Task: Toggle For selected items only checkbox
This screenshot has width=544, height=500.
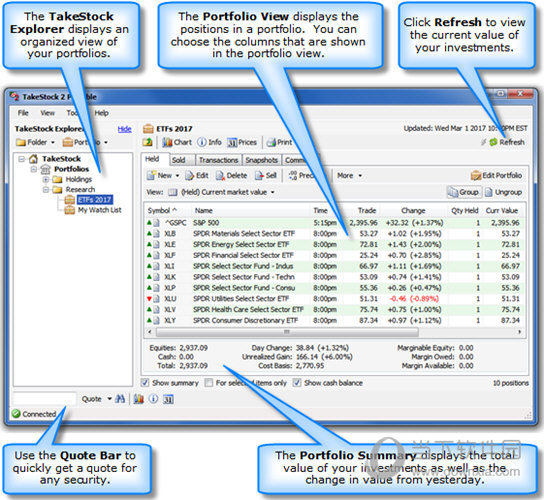Action: 209,383
